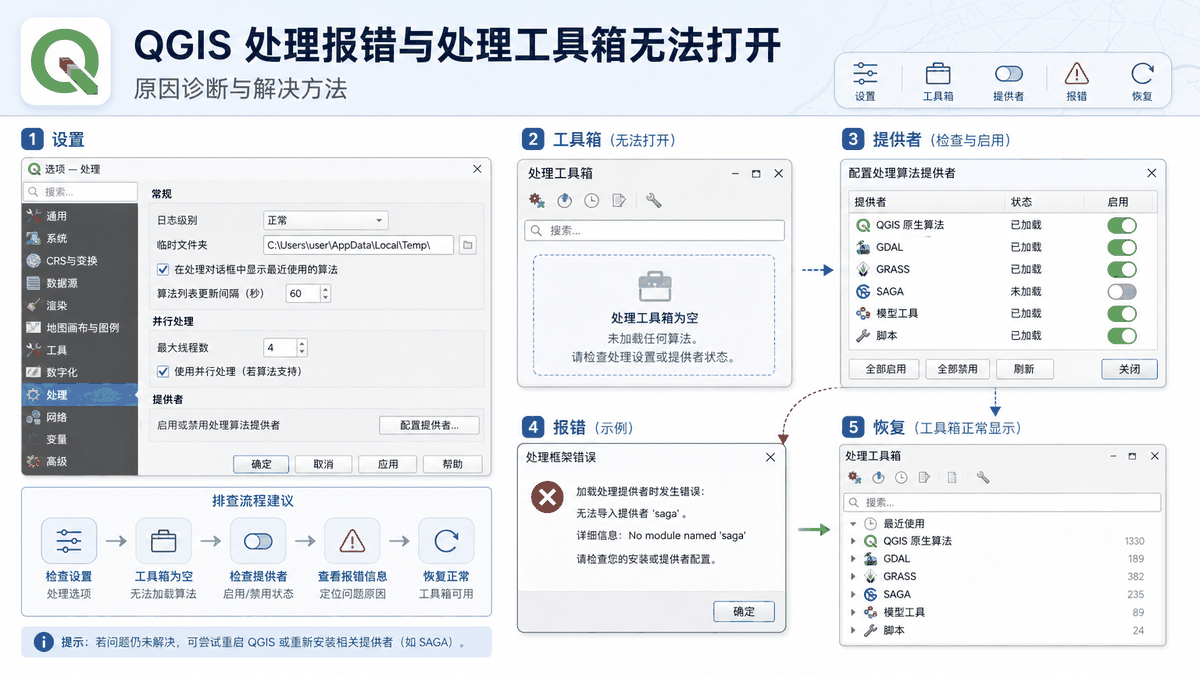Select 数字化 in options sidebar
The image size is (1200, 675).
[x=80, y=372]
